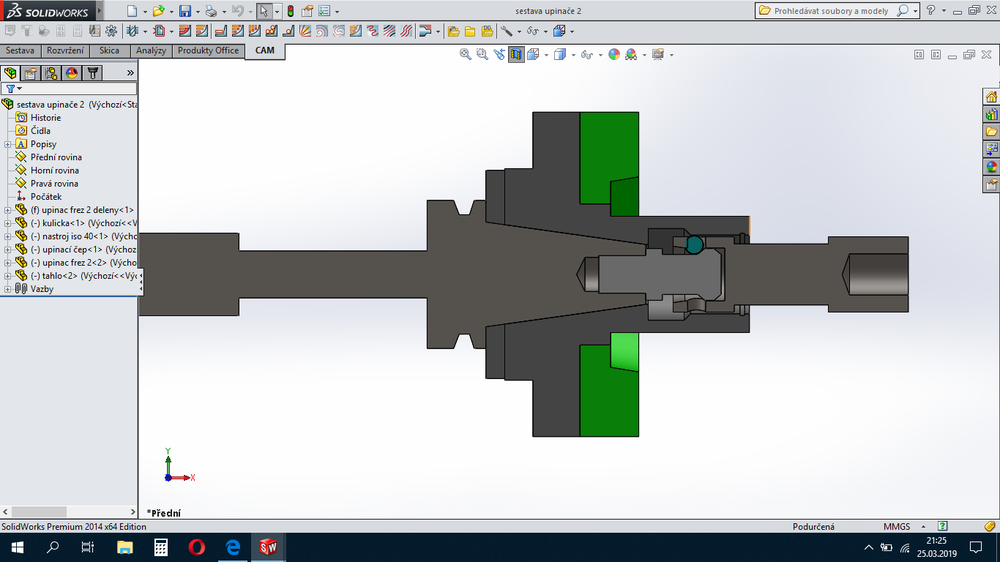Expand the Vazby mates folder
This screenshot has width=1000, height=562.
click(8, 289)
